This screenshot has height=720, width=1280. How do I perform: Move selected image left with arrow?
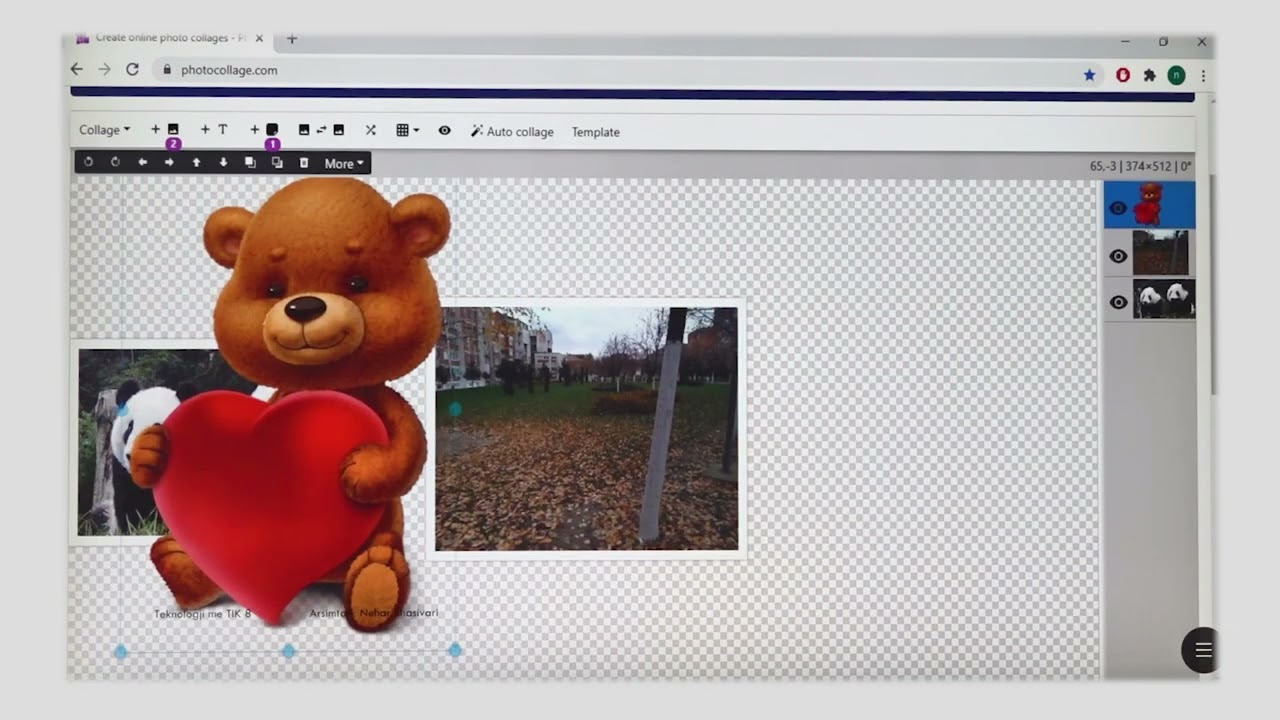(x=142, y=162)
